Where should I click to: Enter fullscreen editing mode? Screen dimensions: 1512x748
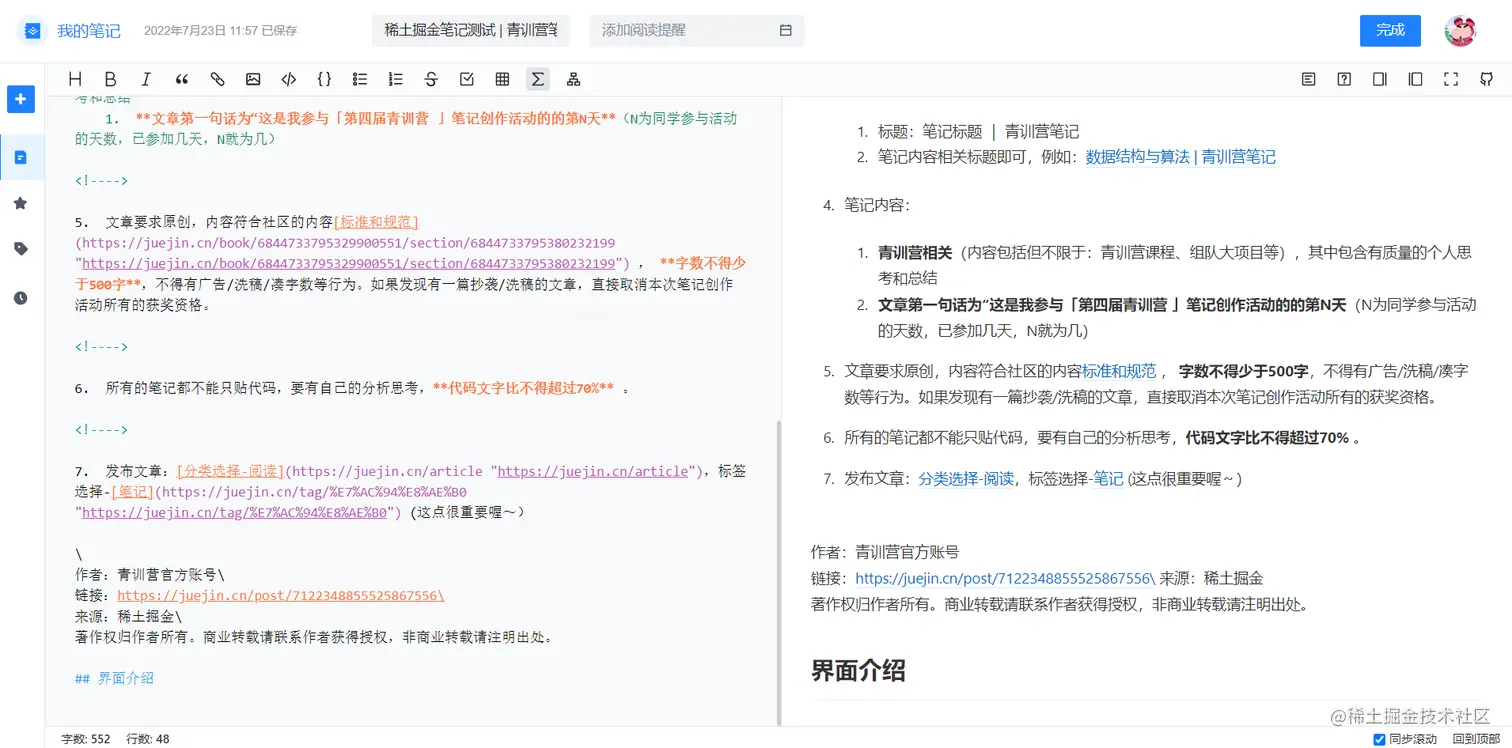[1451, 79]
